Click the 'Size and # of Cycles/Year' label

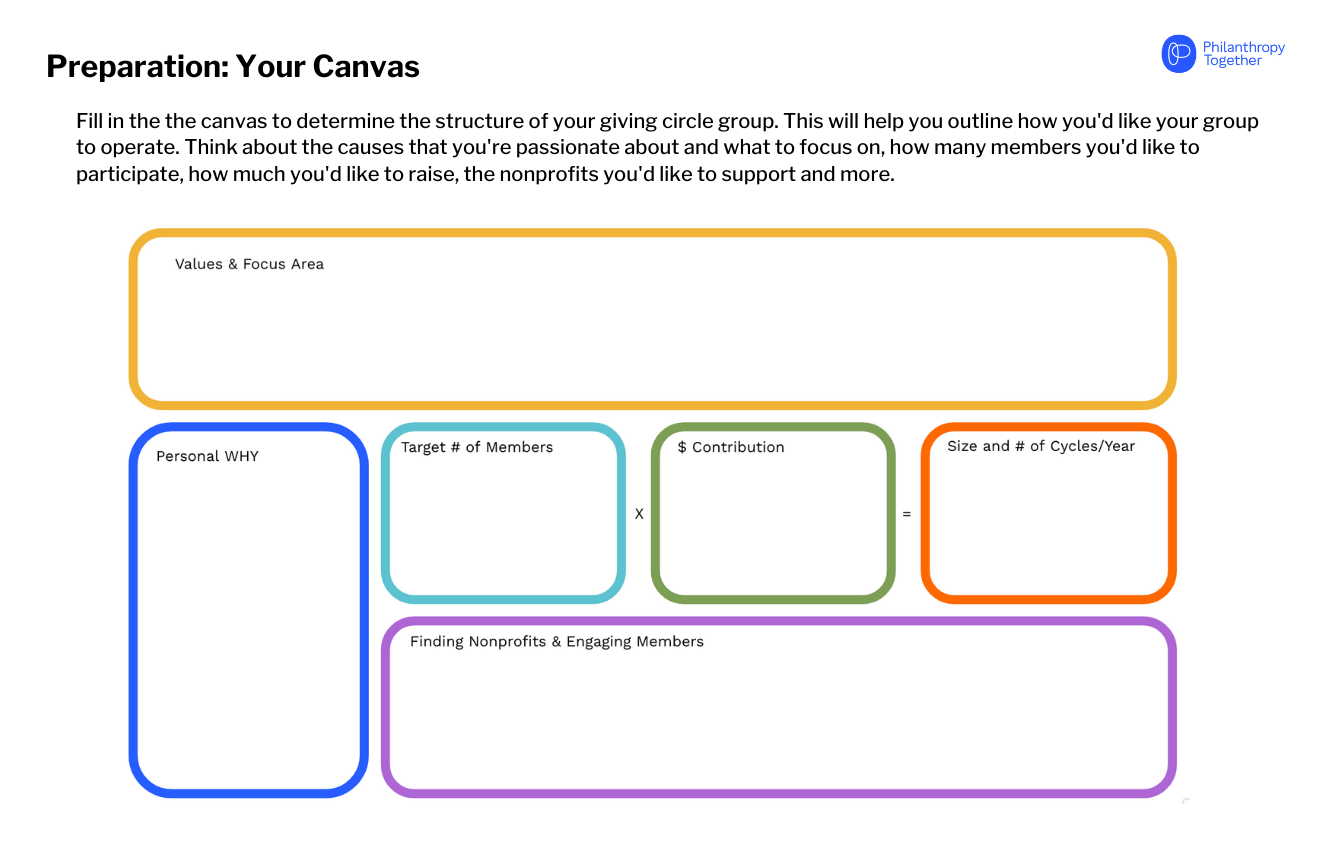(x=1041, y=446)
